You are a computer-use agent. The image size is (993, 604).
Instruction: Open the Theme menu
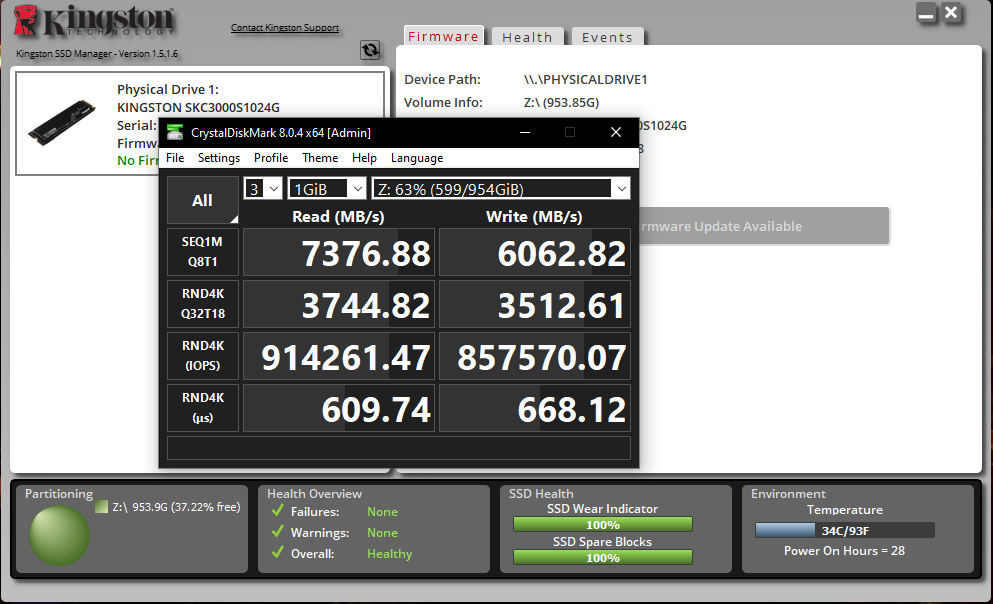coord(320,158)
